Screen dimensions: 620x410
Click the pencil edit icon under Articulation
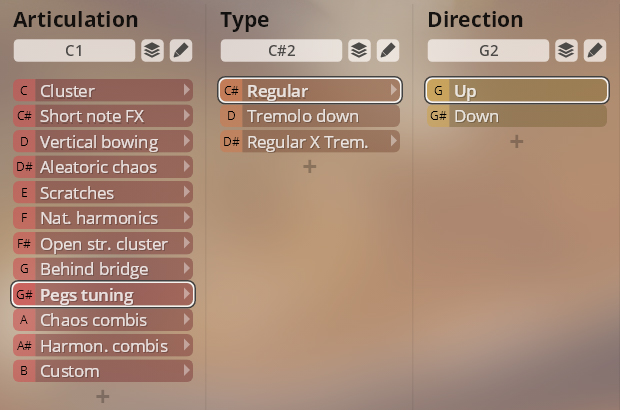pos(181,50)
